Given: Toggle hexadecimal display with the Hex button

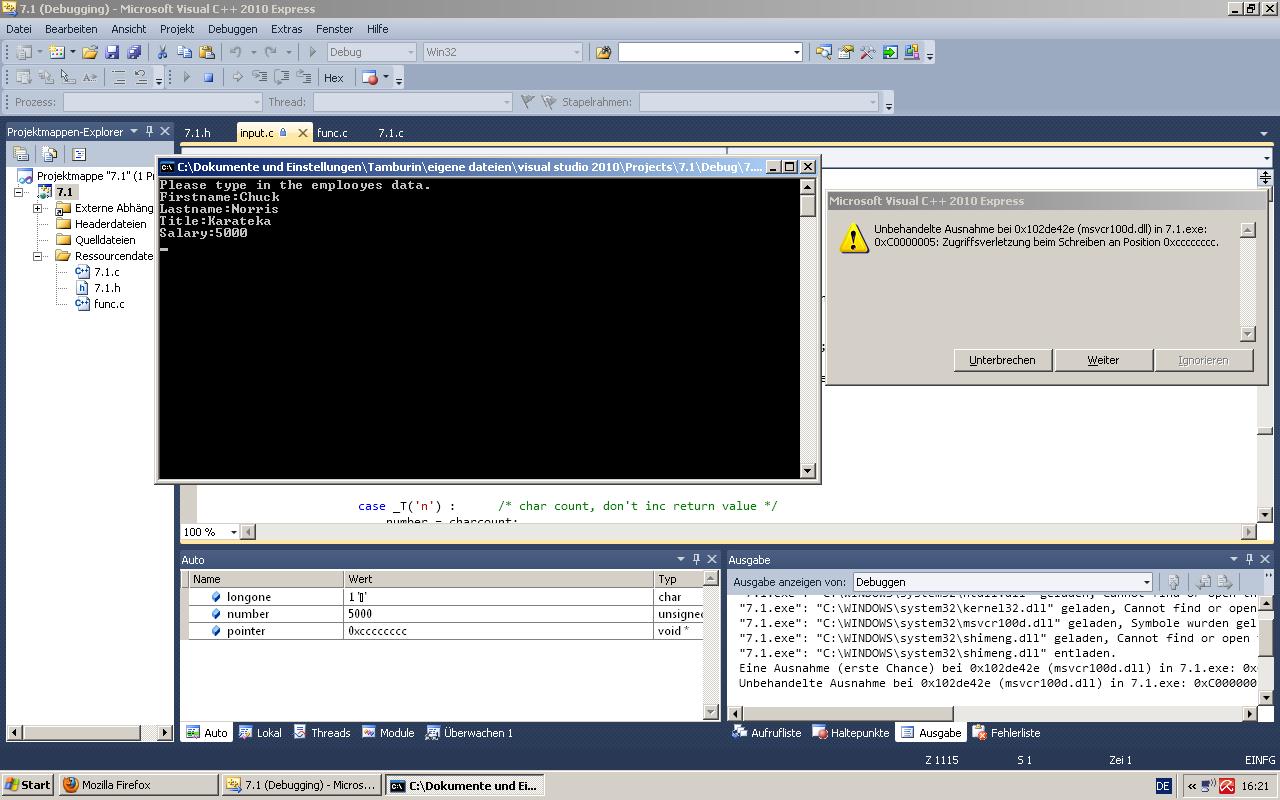Looking at the screenshot, I should [334, 77].
